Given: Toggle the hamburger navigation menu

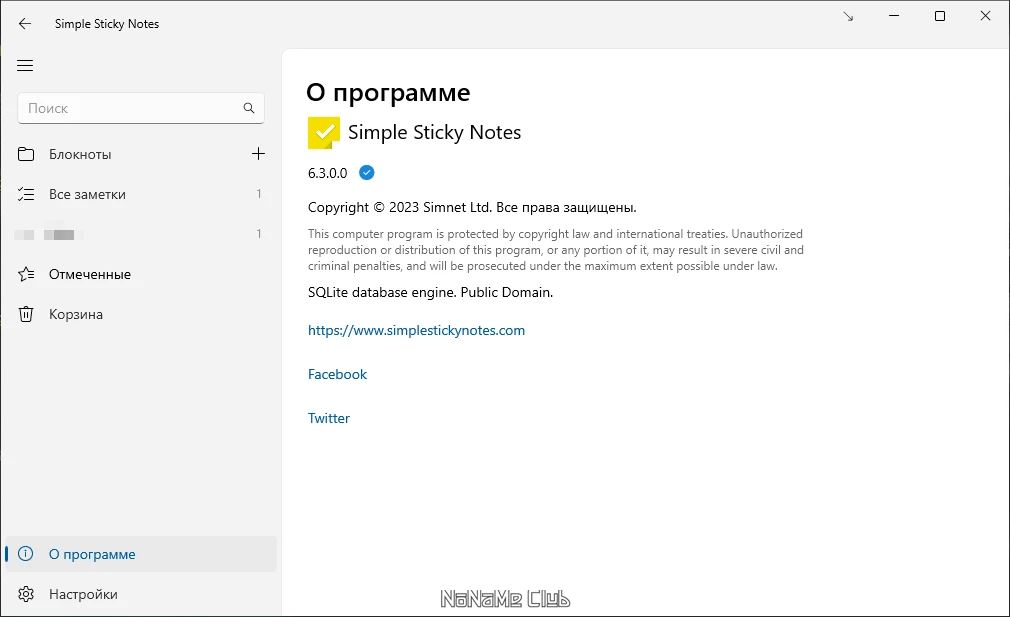Looking at the screenshot, I should pyautogui.click(x=25, y=66).
